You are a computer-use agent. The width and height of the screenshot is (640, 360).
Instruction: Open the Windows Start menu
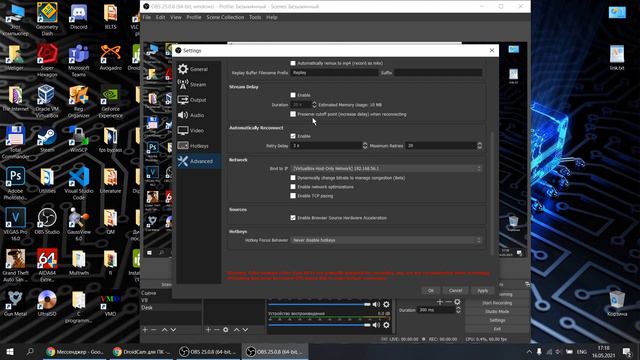coord(10,351)
